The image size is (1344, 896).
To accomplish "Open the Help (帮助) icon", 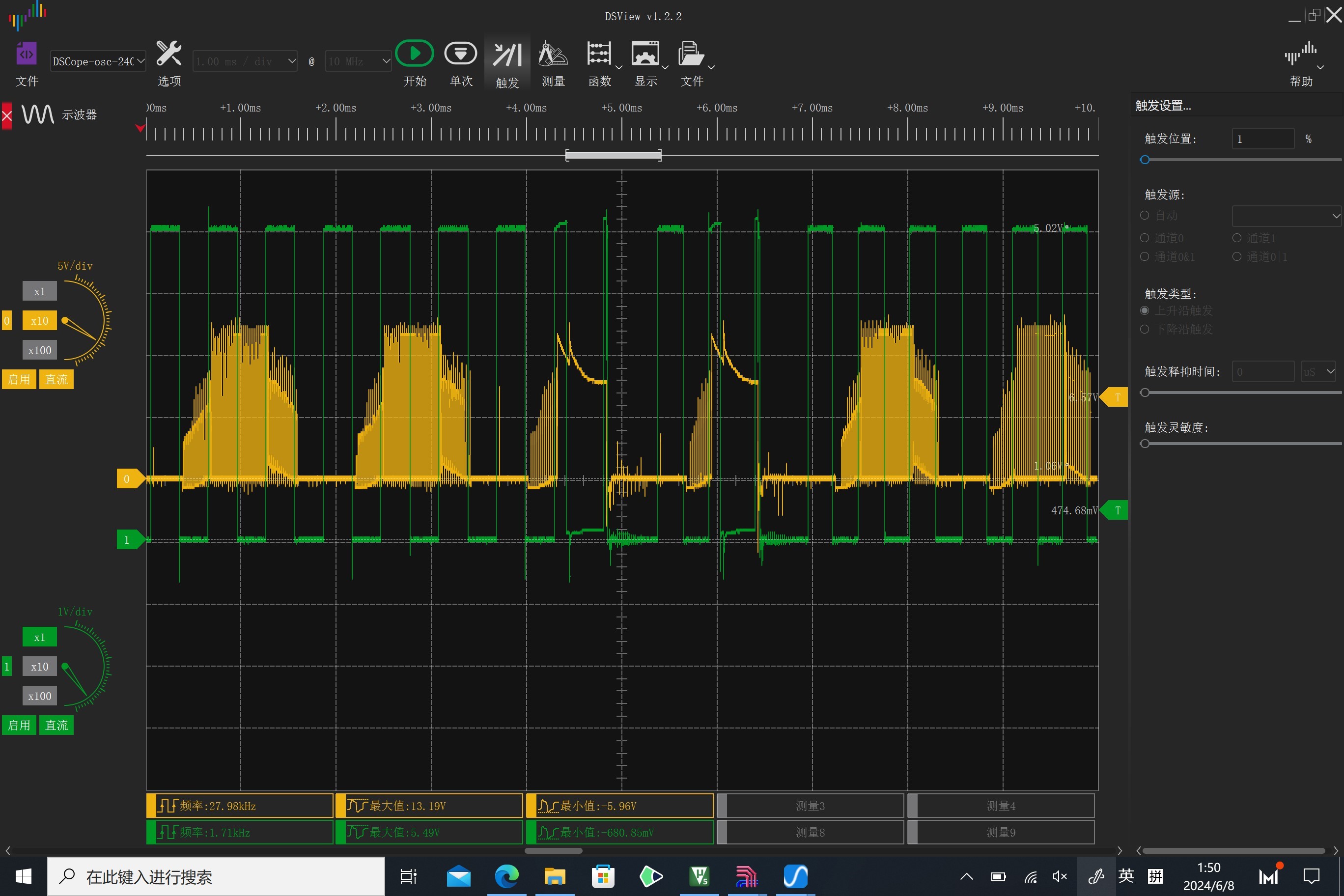I will pos(1301,56).
